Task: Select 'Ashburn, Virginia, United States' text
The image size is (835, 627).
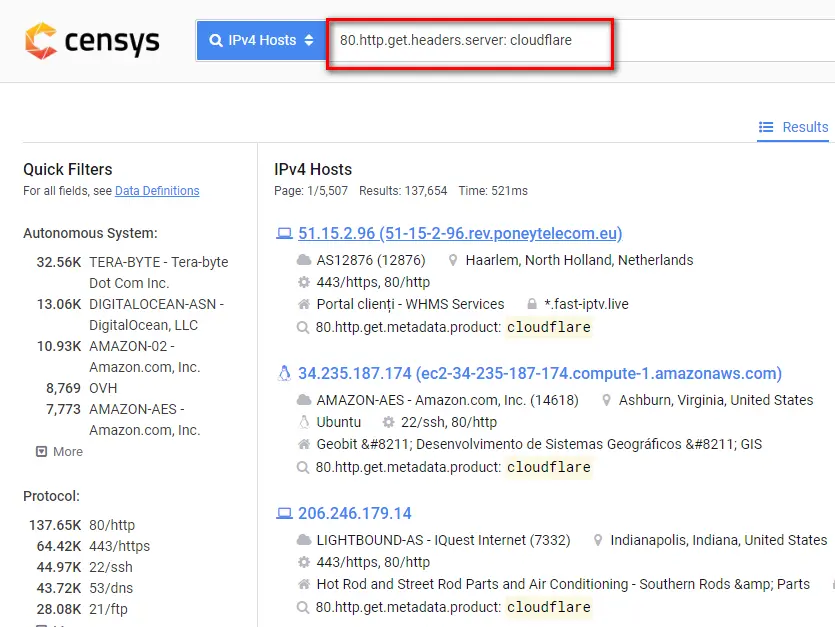Action: pos(716,400)
